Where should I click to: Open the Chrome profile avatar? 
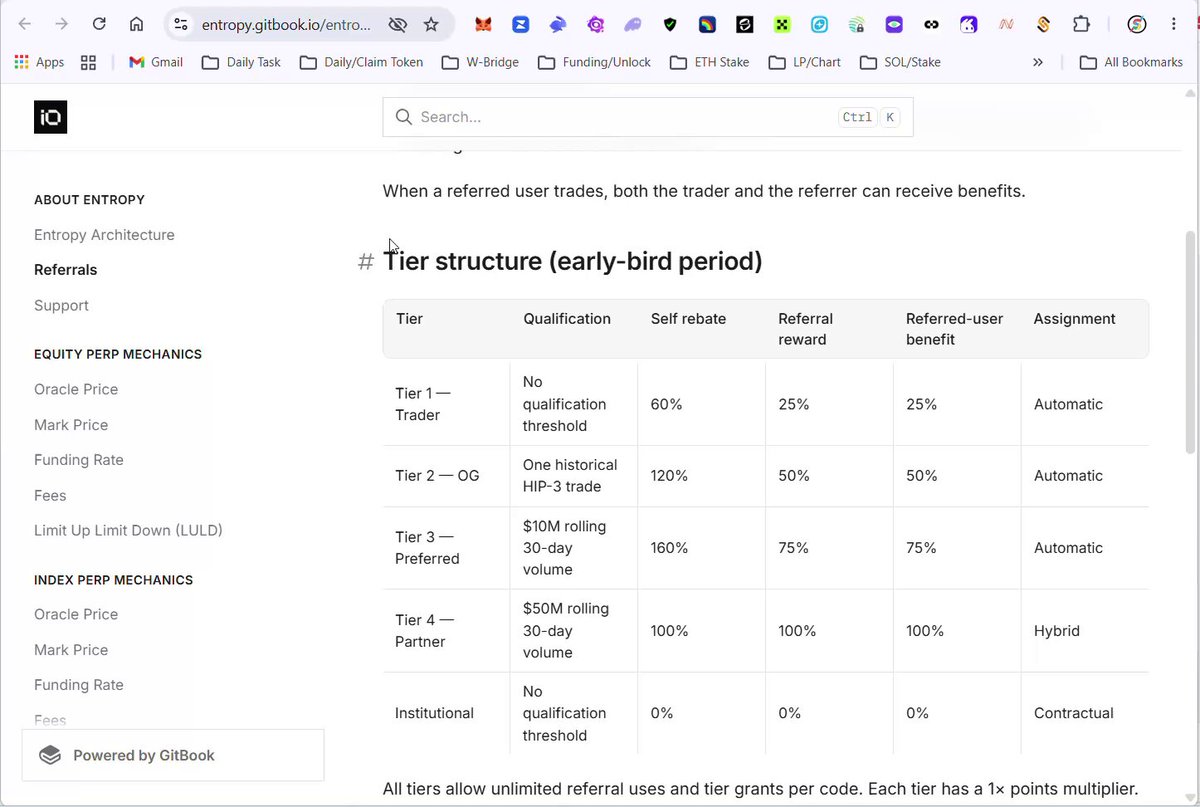[x=1136, y=24]
